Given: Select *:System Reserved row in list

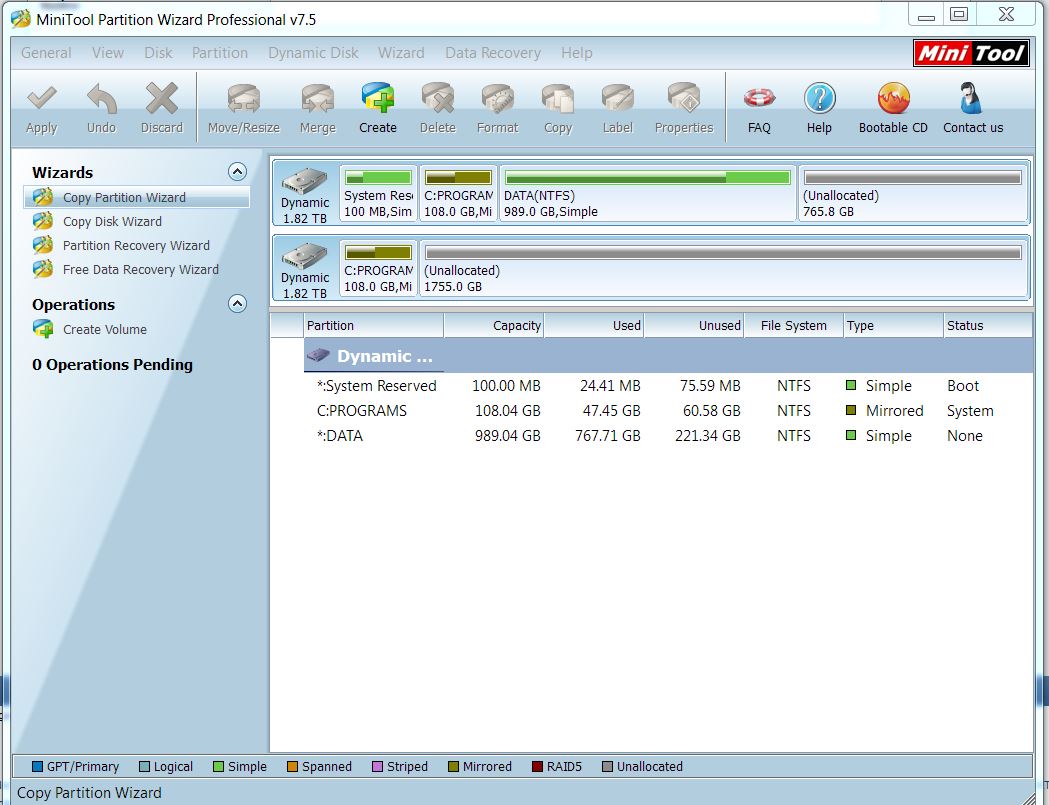Looking at the screenshot, I should (x=668, y=386).
